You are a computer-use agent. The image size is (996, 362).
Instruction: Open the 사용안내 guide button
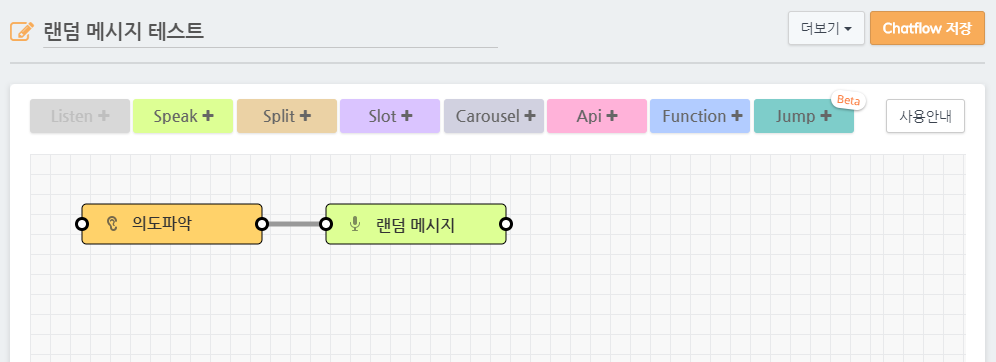(x=925, y=116)
